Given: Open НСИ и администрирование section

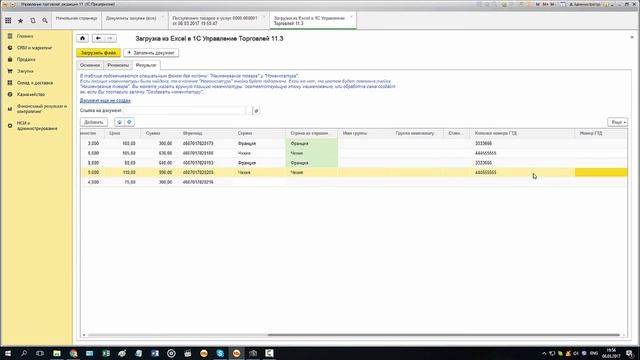Looking at the screenshot, I should 37,126.
